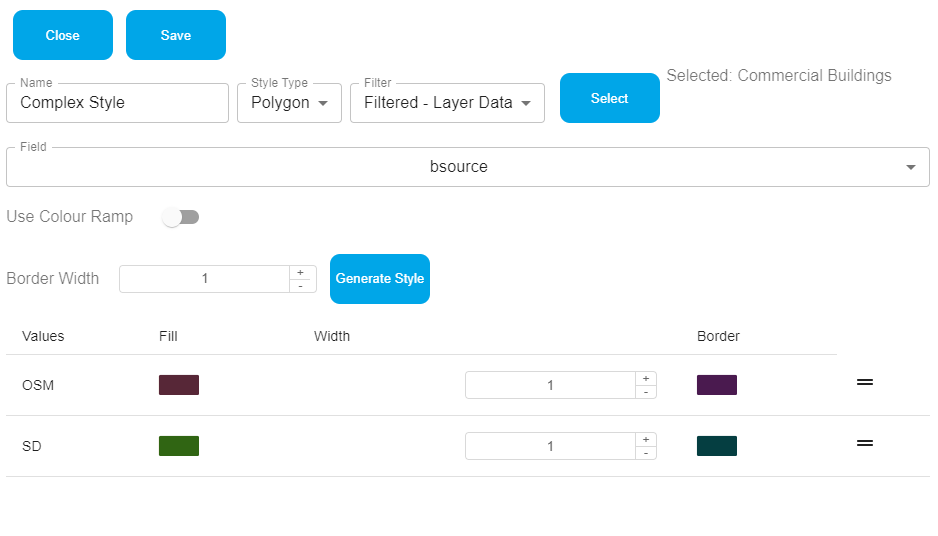Decrease Border Width with minus stepper

pyautogui.click(x=302, y=286)
